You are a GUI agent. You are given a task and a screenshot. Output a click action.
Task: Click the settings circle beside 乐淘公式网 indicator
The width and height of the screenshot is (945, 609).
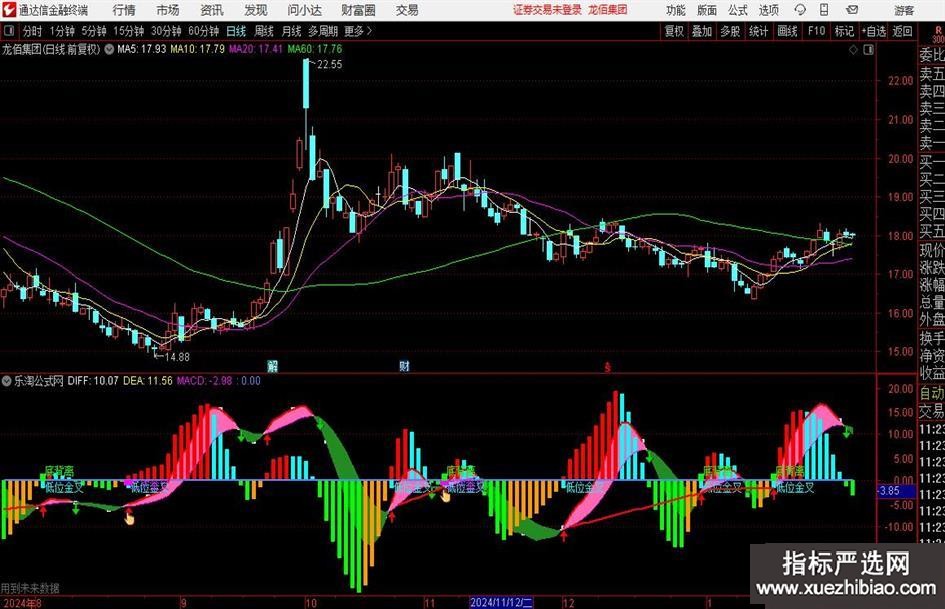coord(6,381)
